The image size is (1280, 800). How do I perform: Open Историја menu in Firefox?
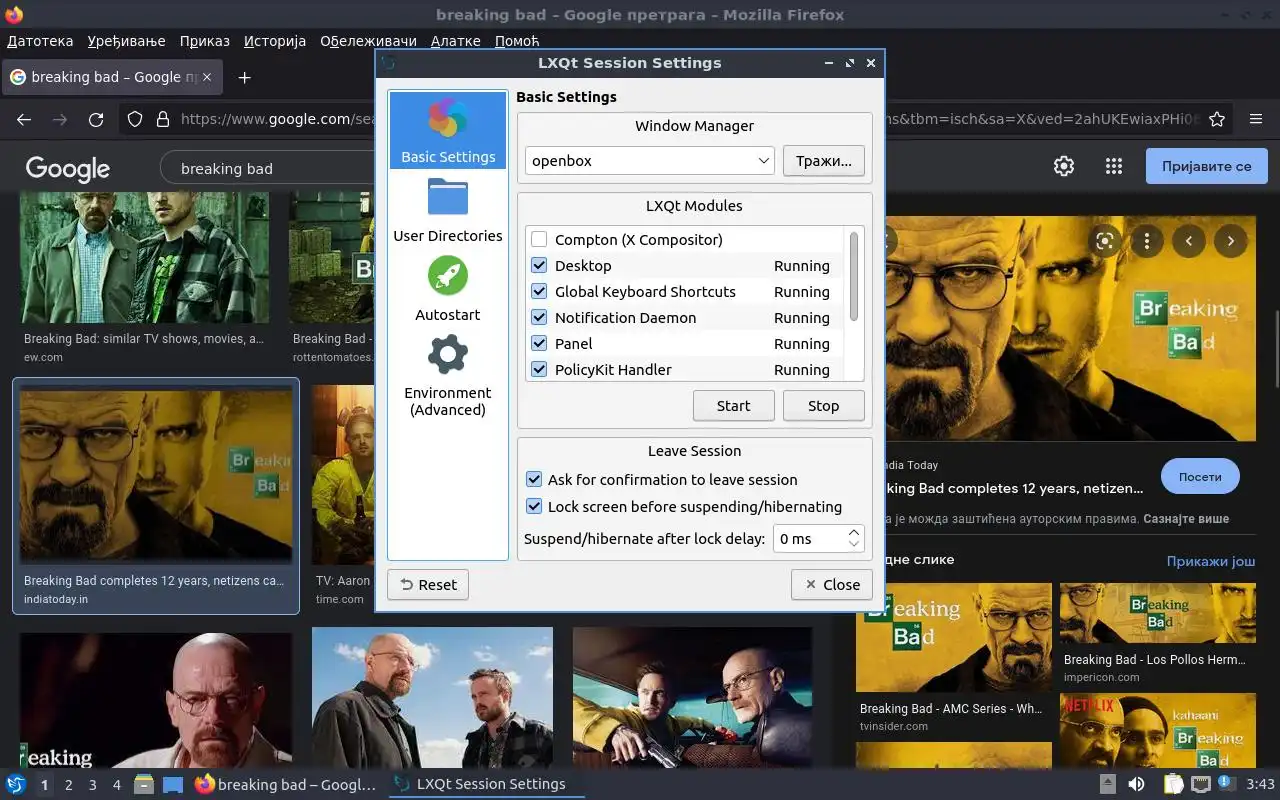click(275, 41)
